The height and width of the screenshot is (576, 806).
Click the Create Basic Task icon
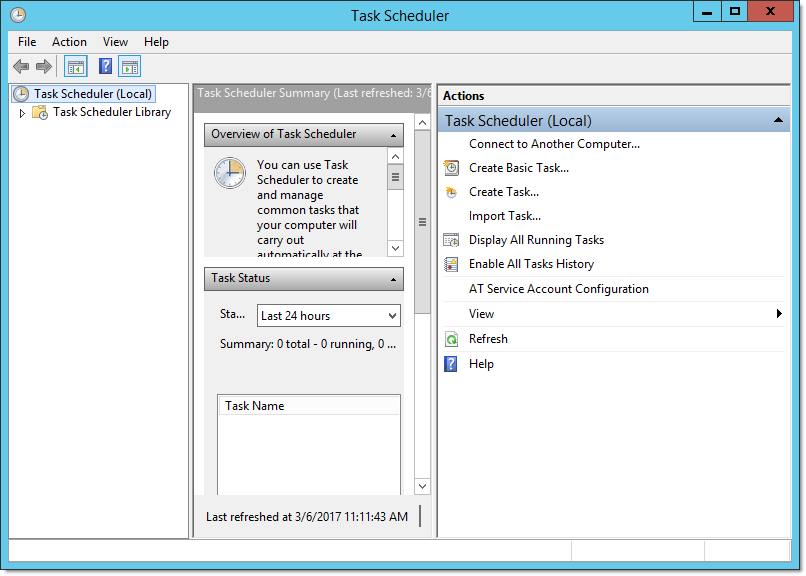451,168
